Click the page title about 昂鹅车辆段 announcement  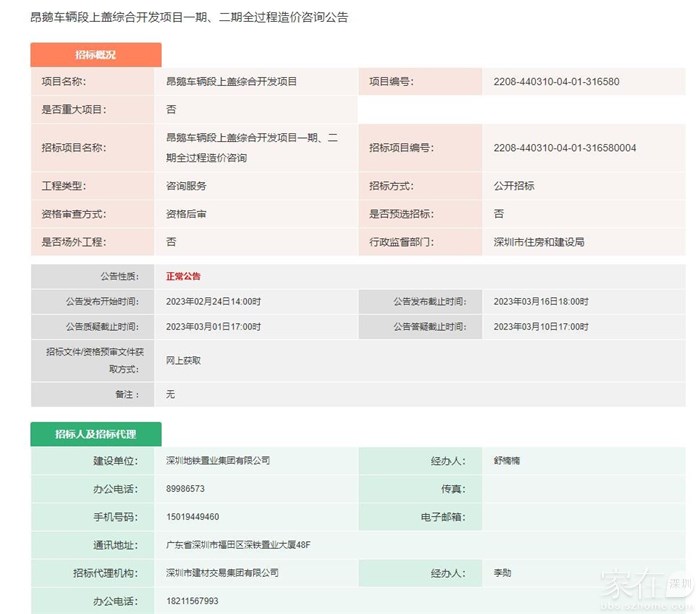190,18
